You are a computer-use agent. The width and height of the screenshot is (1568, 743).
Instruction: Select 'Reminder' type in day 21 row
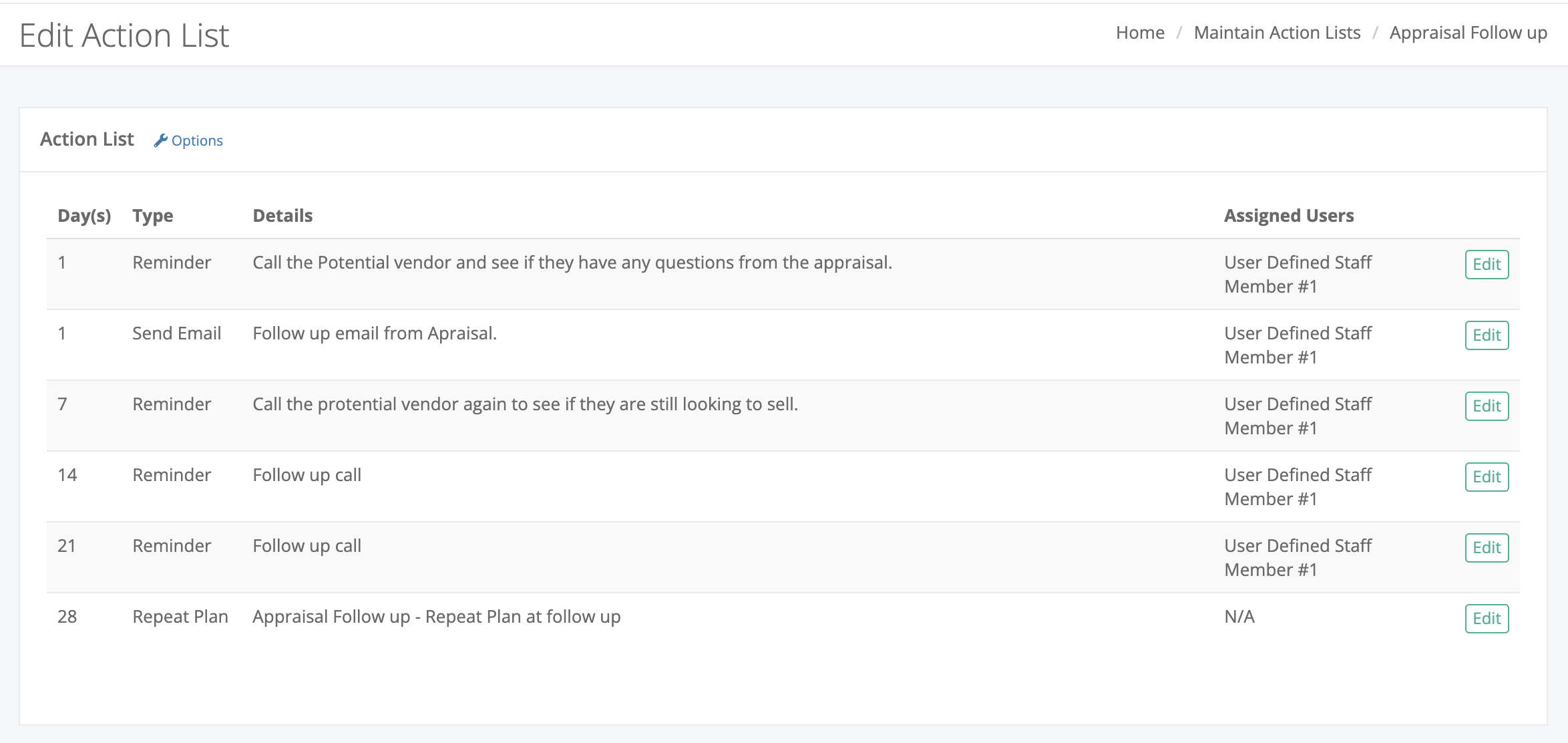(x=172, y=546)
